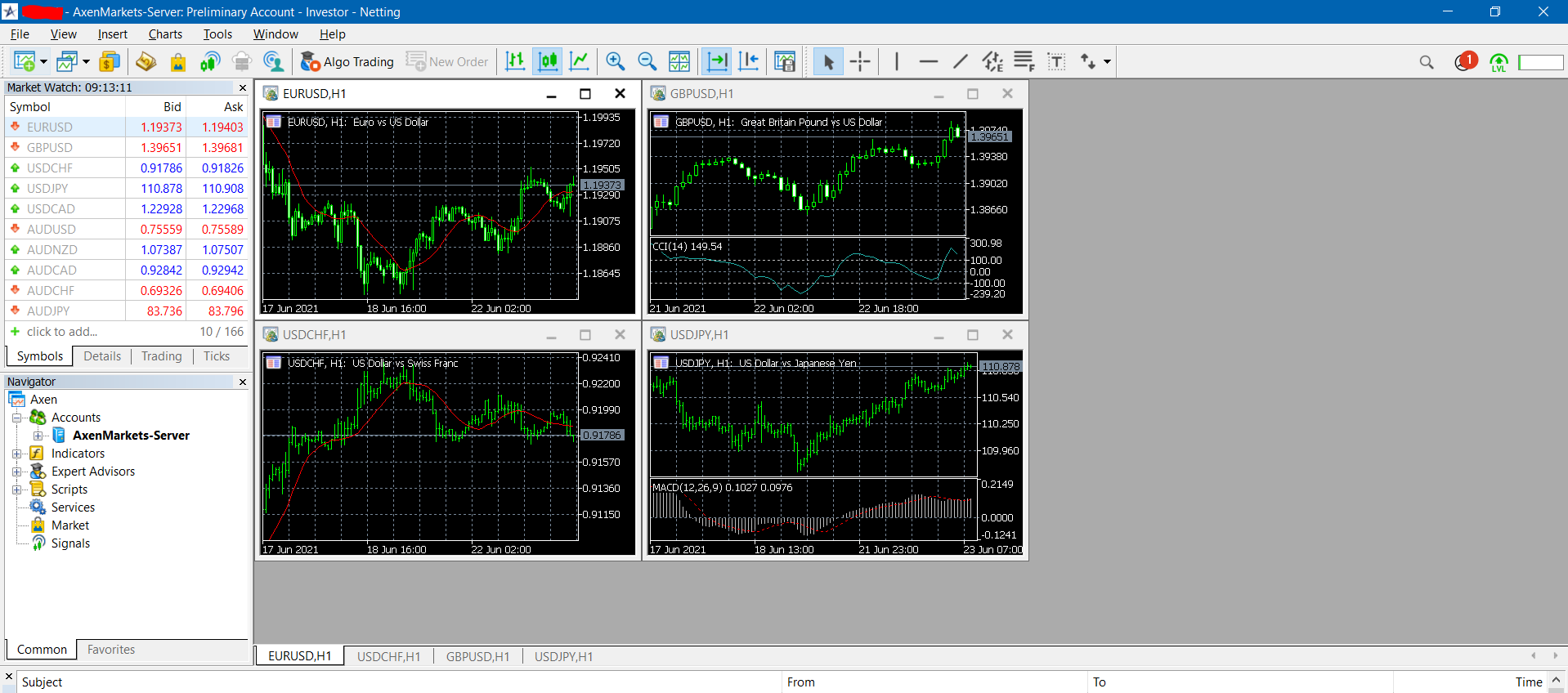
Task: Draw a trendline with the diagonal line tool
Action: [961, 61]
